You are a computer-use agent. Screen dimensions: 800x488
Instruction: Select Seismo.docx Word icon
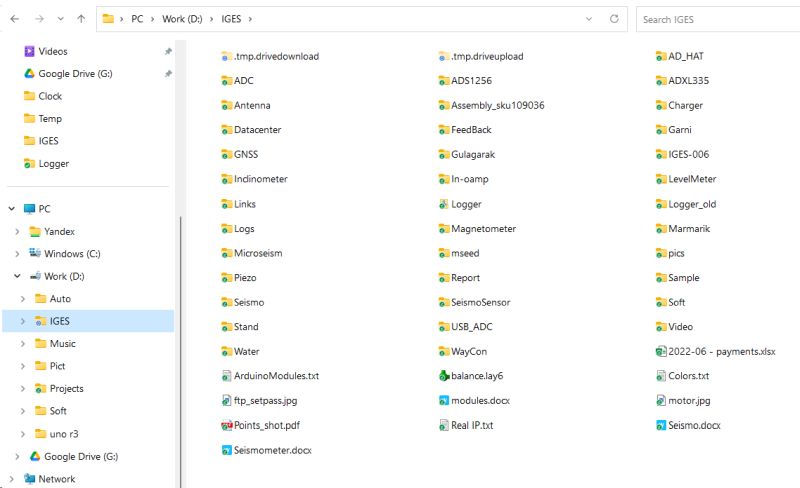[x=661, y=425]
